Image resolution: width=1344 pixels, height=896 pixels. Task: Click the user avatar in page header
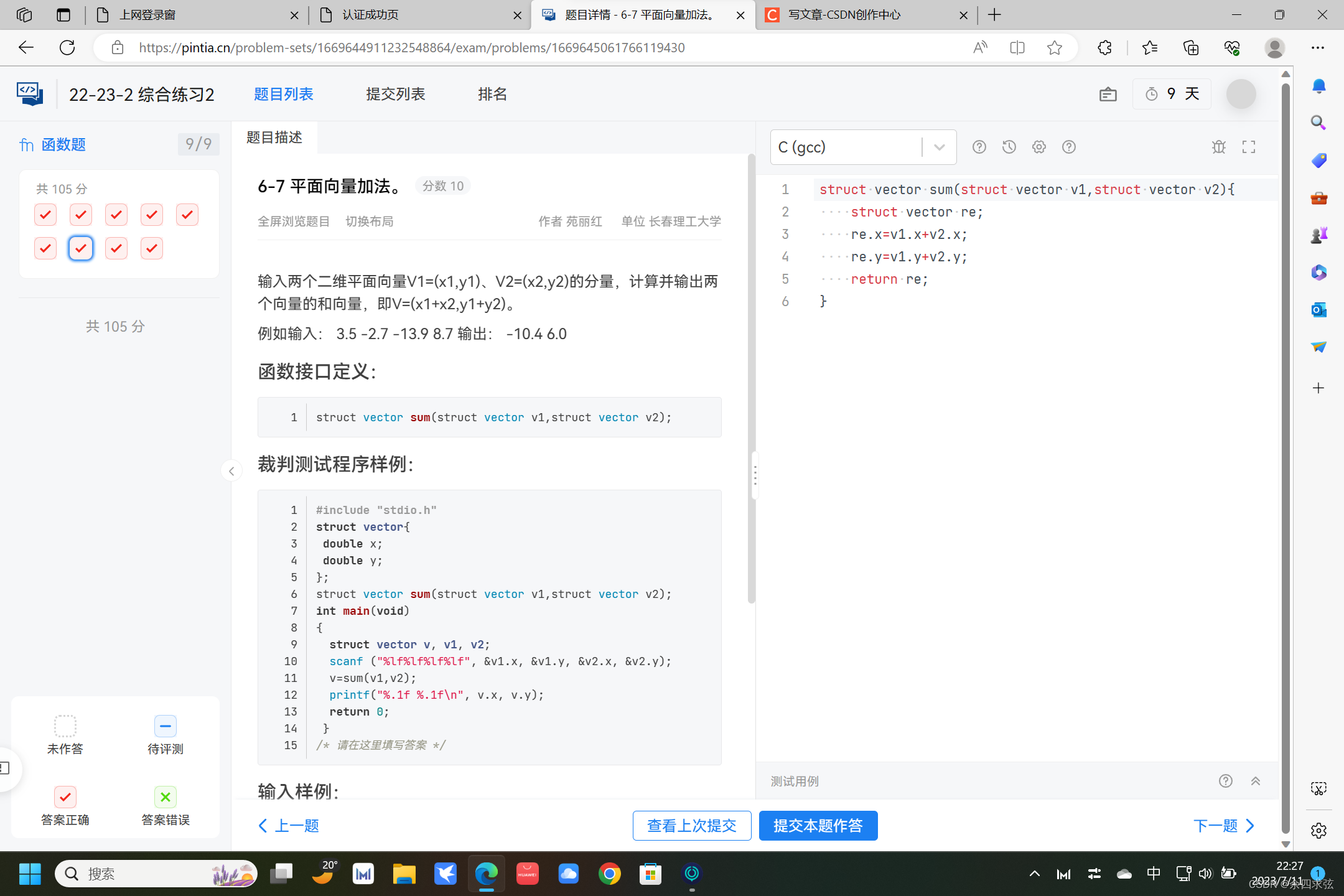pyautogui.click(x=1241, y=95)
